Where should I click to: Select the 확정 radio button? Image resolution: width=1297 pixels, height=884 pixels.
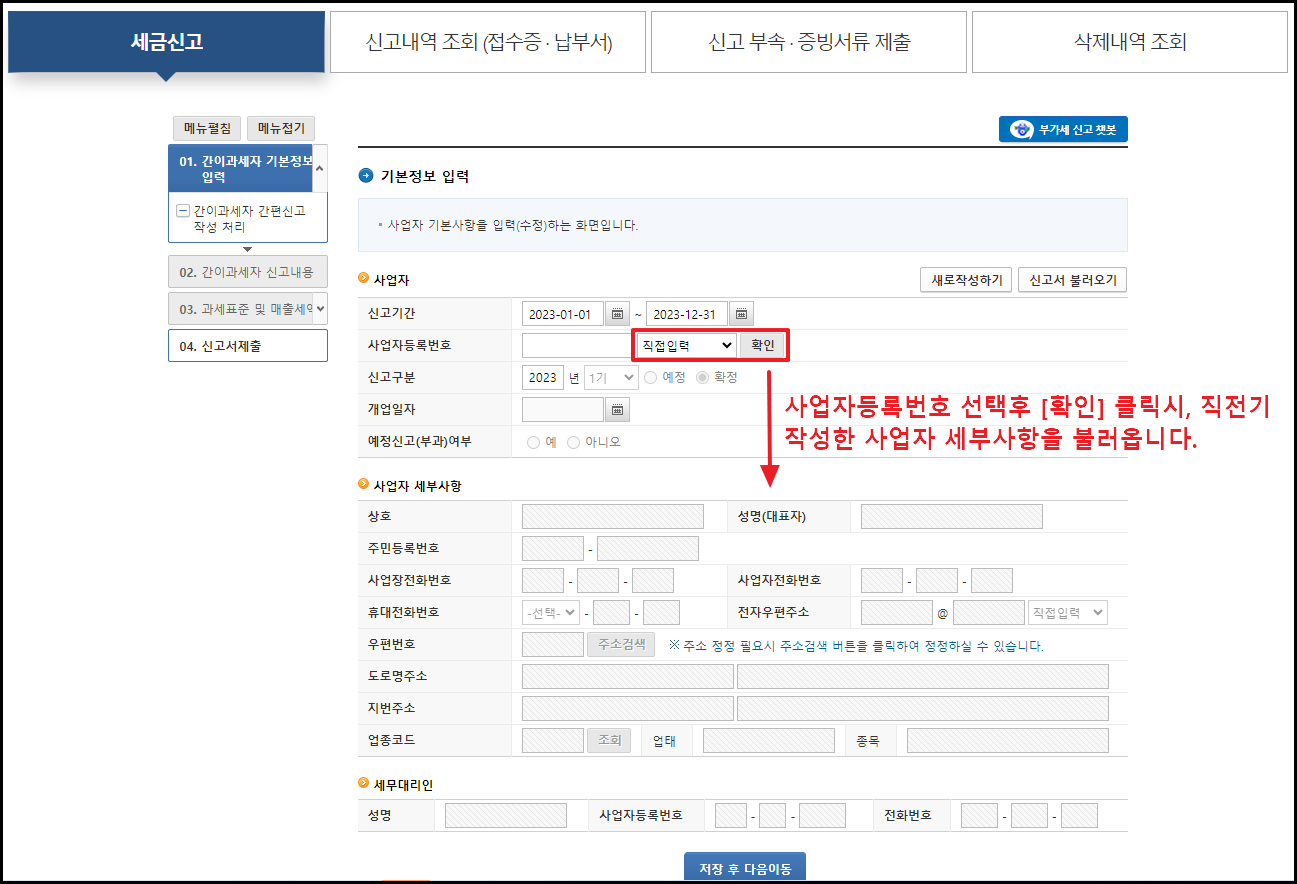pos(702,378)
